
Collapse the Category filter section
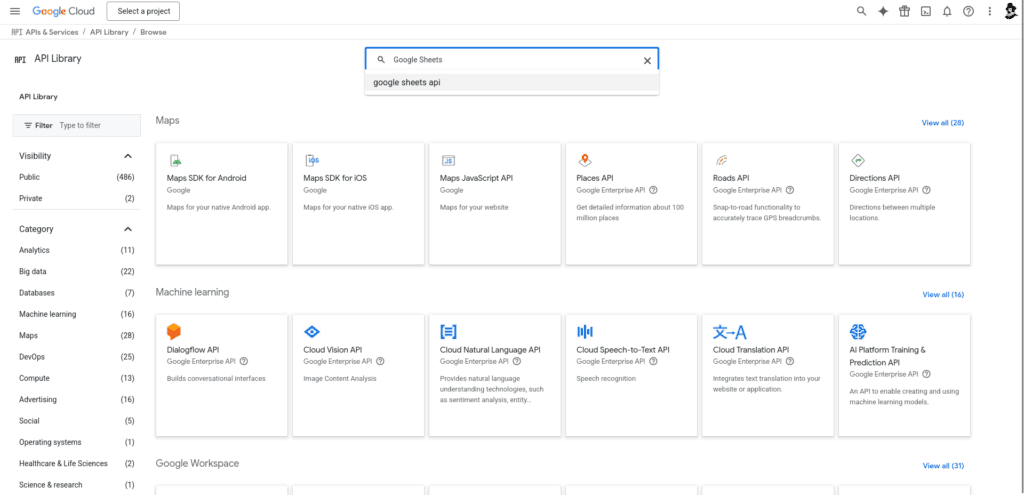point(128,229)
